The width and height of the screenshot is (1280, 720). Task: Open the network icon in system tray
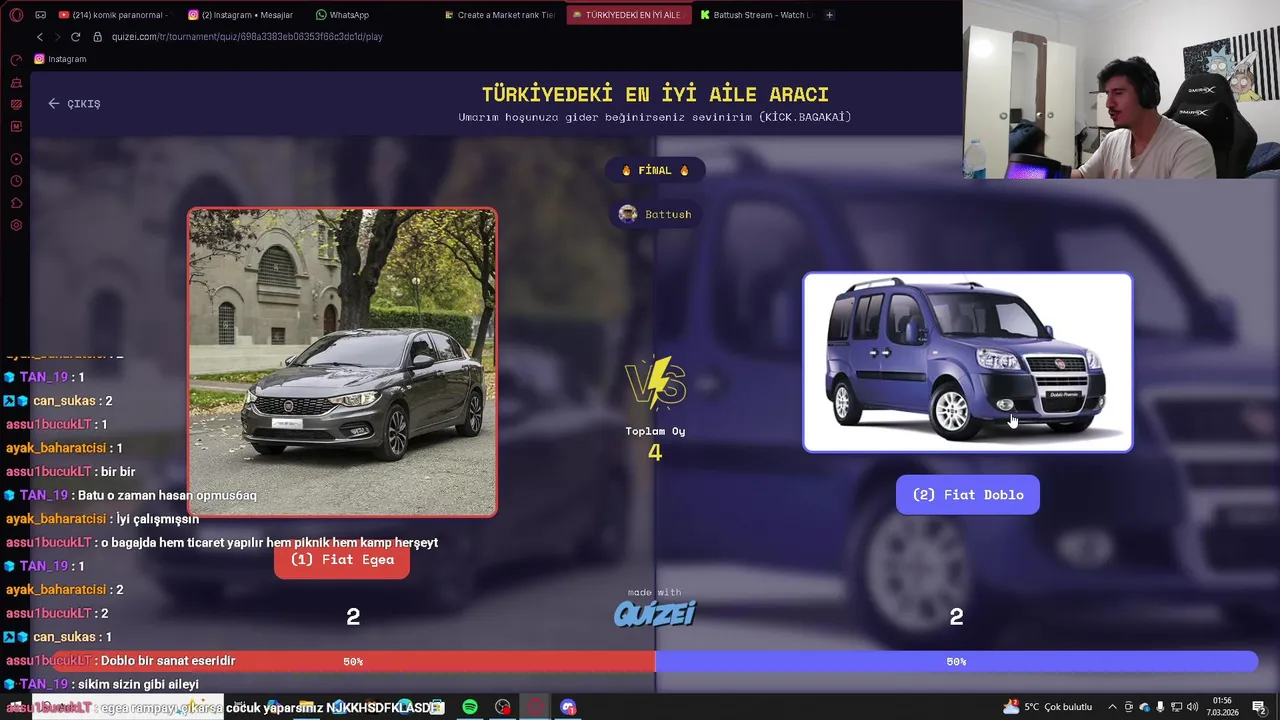pos(1176,707)
